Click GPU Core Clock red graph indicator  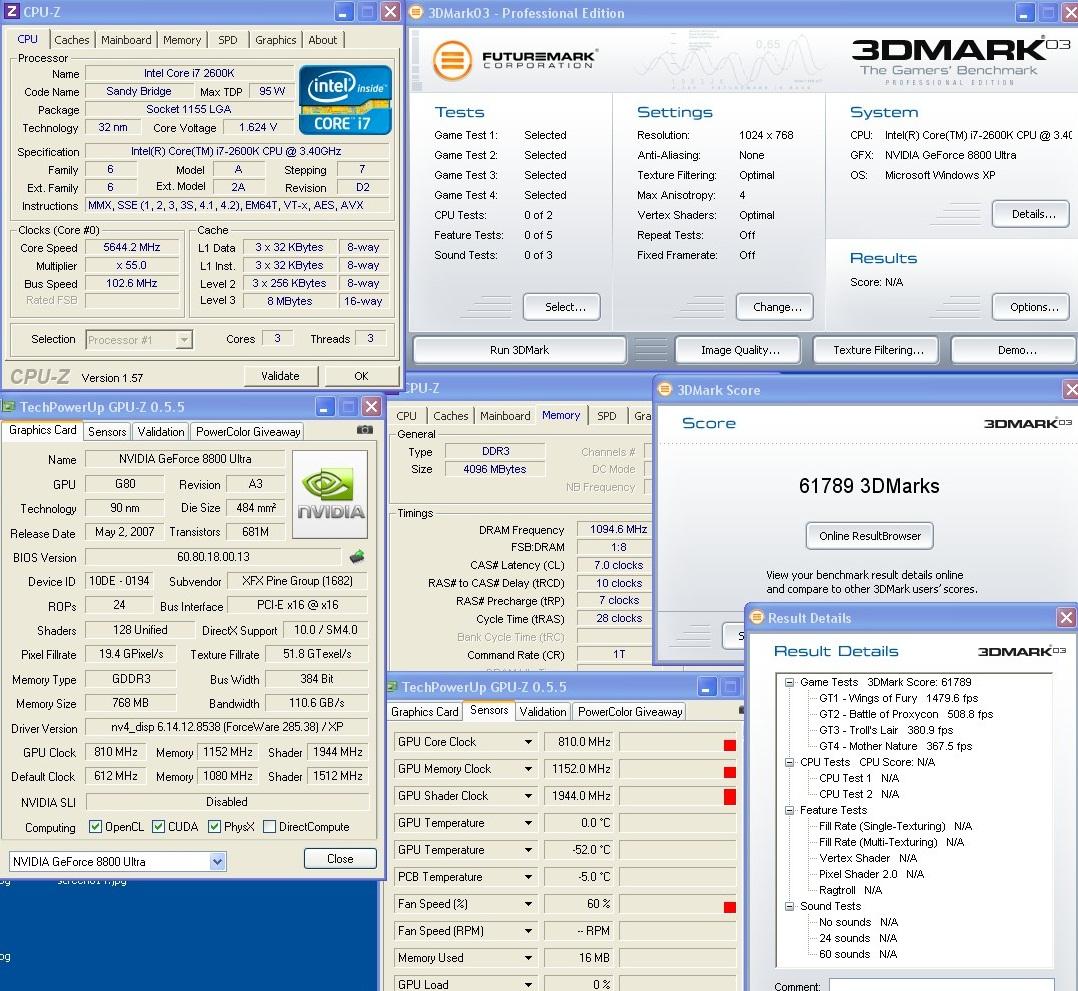point(729,745)
